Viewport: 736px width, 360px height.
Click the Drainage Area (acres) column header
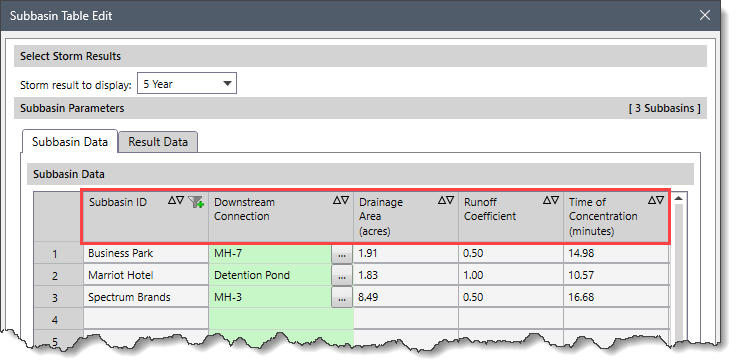click(406, 217)
